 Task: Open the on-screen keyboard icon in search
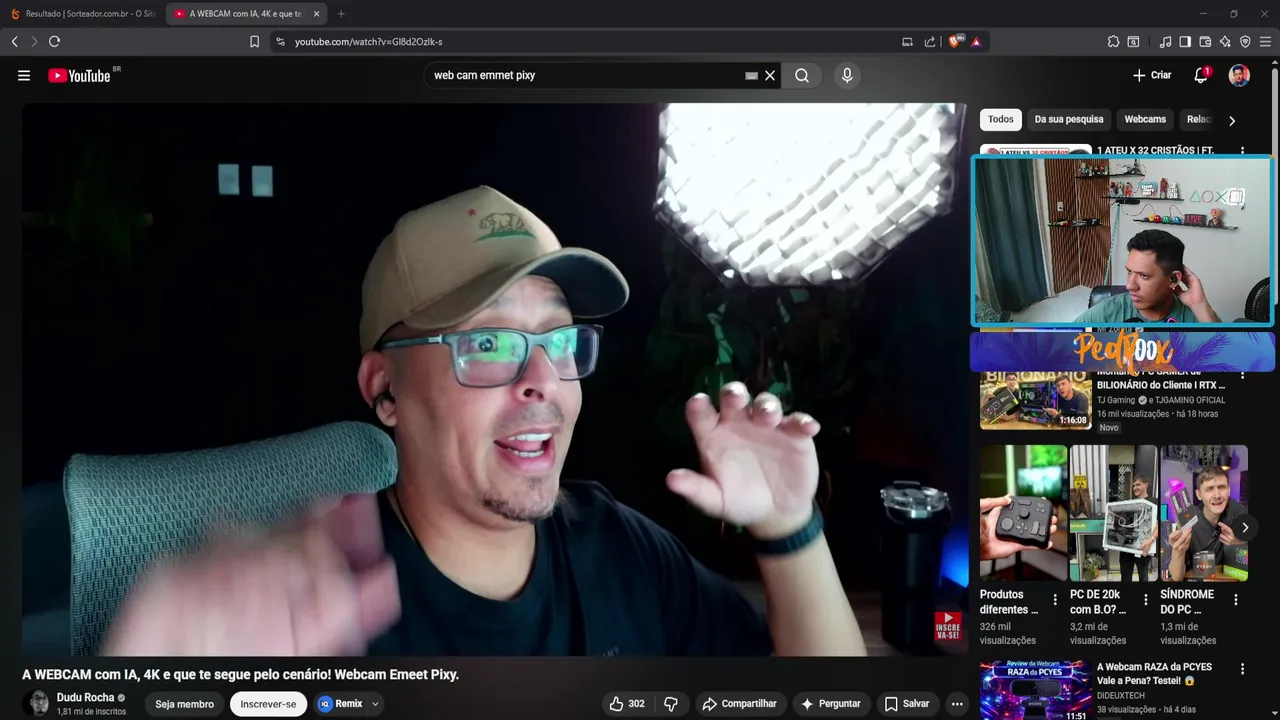(751, 75)
